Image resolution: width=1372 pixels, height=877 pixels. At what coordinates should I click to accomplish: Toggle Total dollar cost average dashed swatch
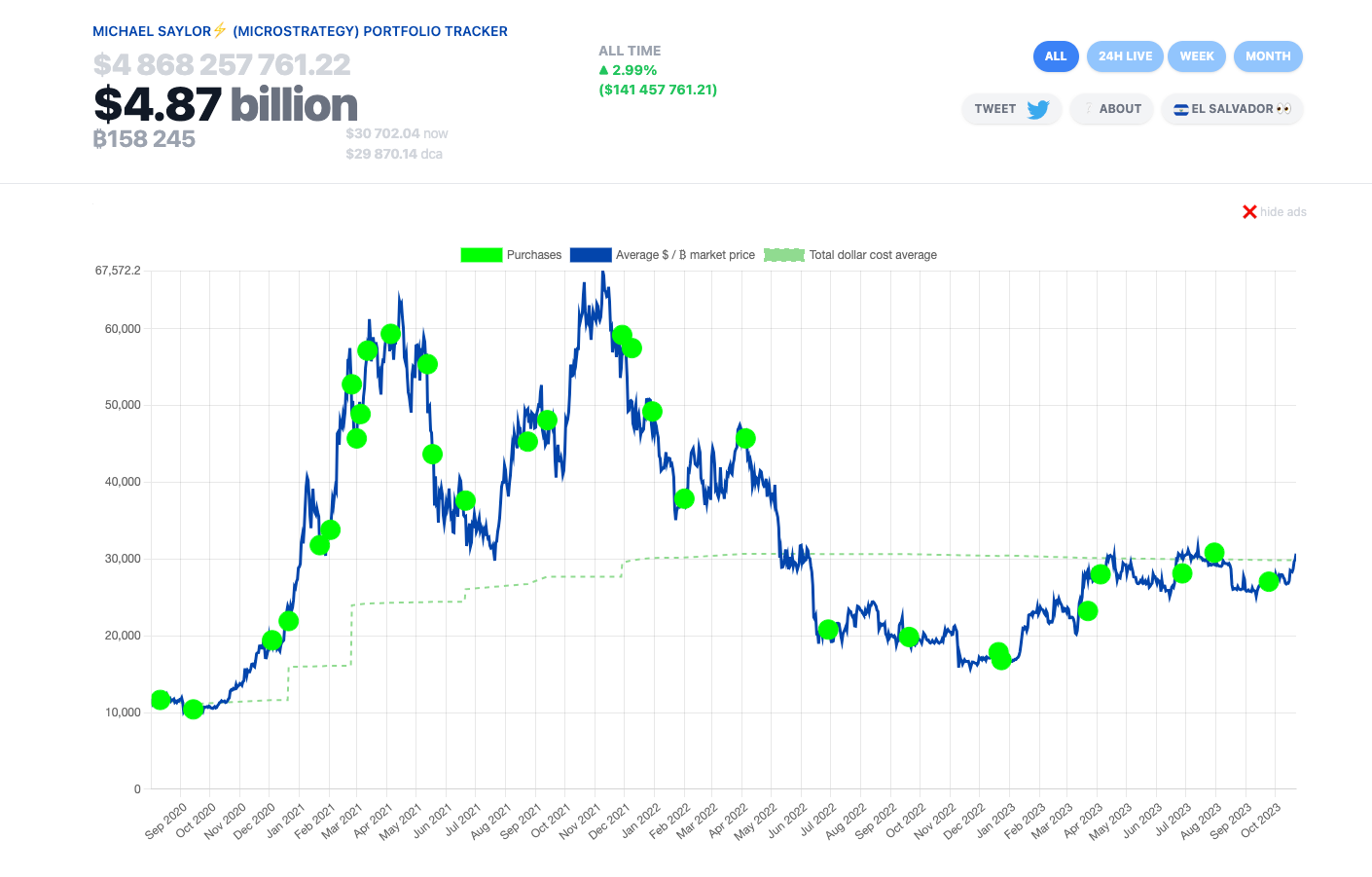[x=784, y=255]
